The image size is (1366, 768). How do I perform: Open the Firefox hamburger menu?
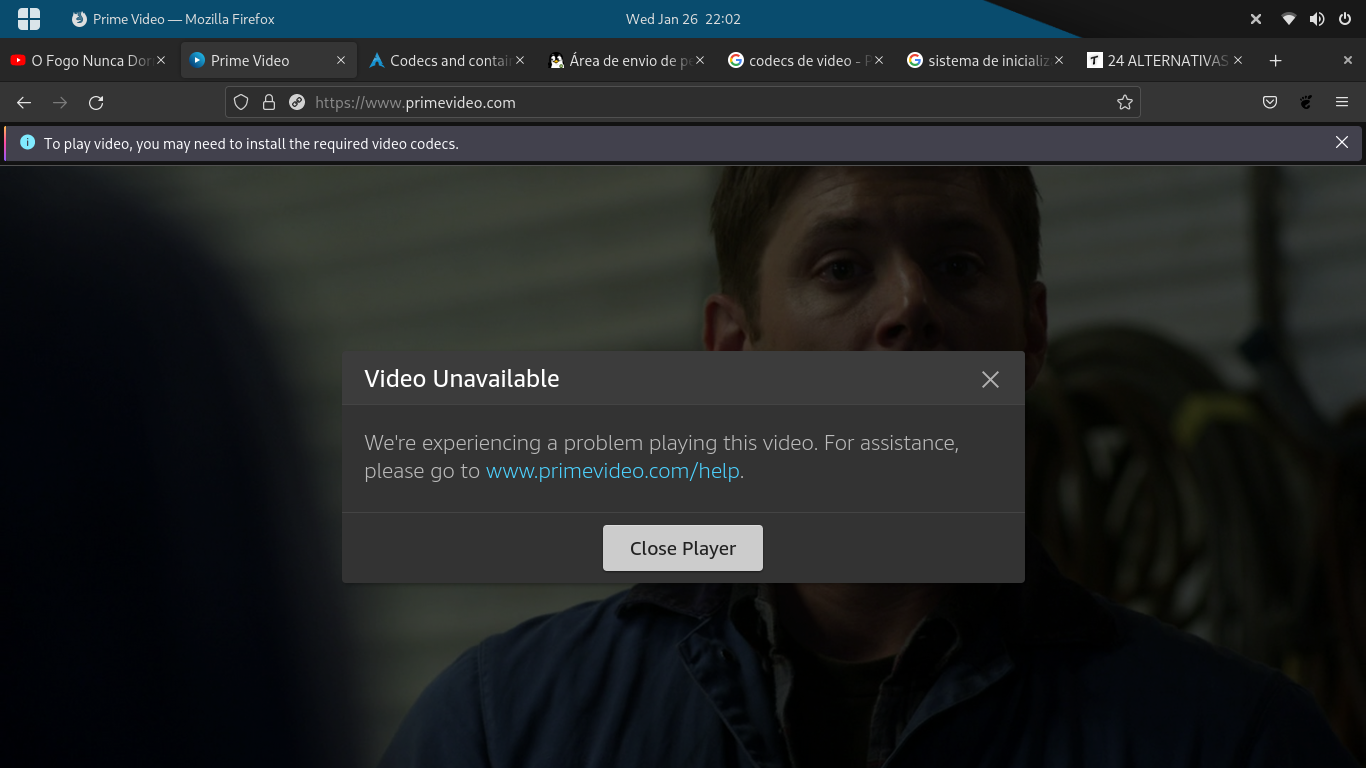[1342, 102]
